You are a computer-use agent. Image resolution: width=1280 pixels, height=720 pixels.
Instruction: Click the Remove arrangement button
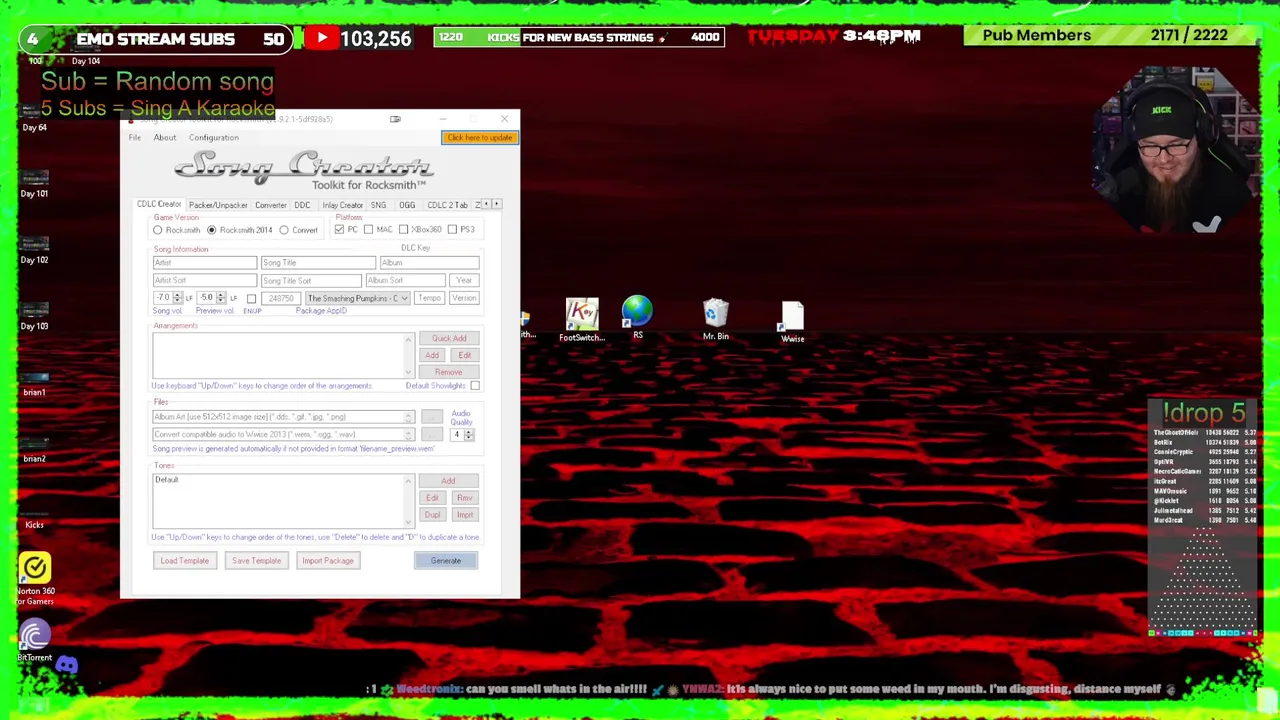(449, 372)
